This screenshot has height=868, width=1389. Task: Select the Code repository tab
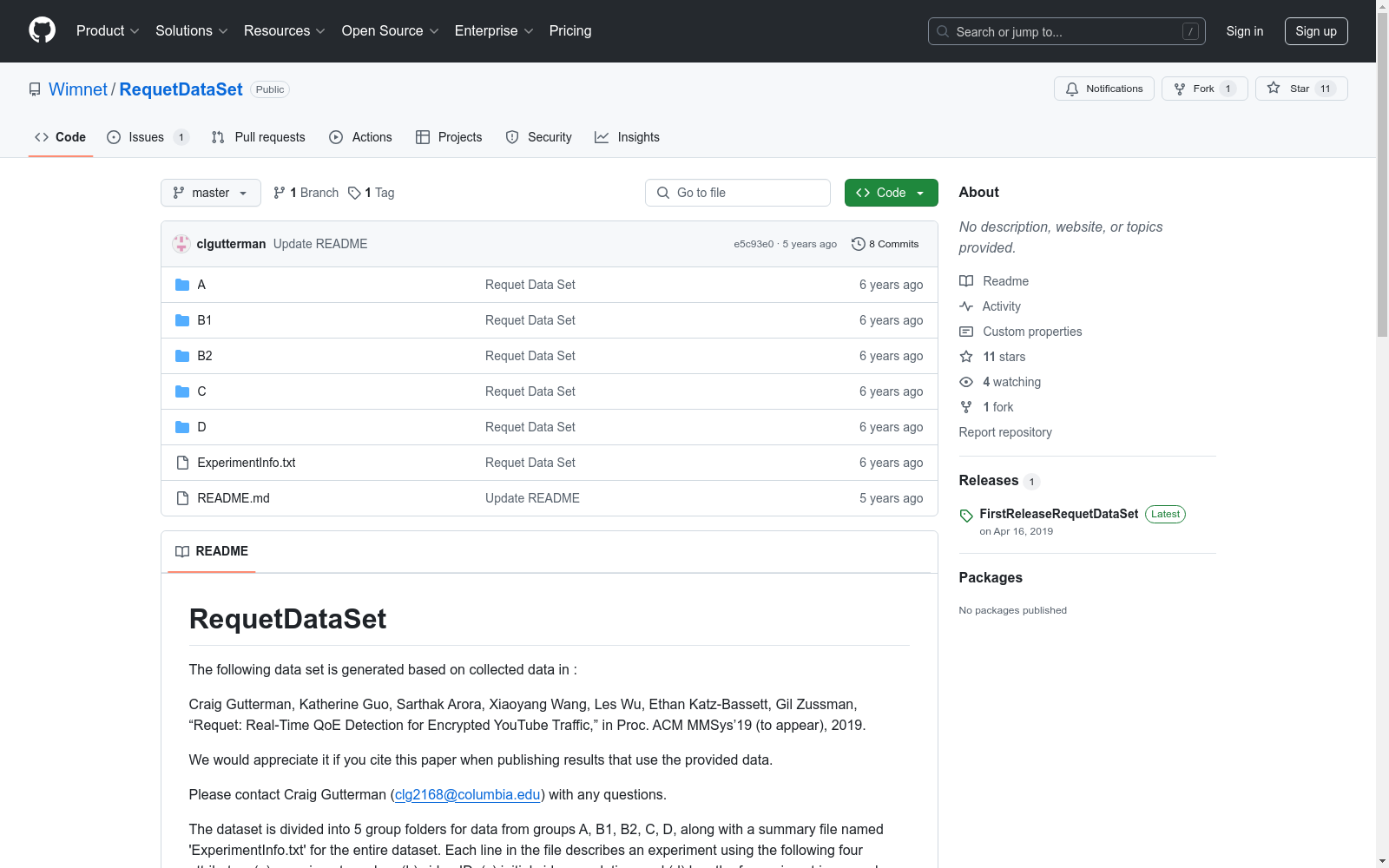[x=61, y=137]
